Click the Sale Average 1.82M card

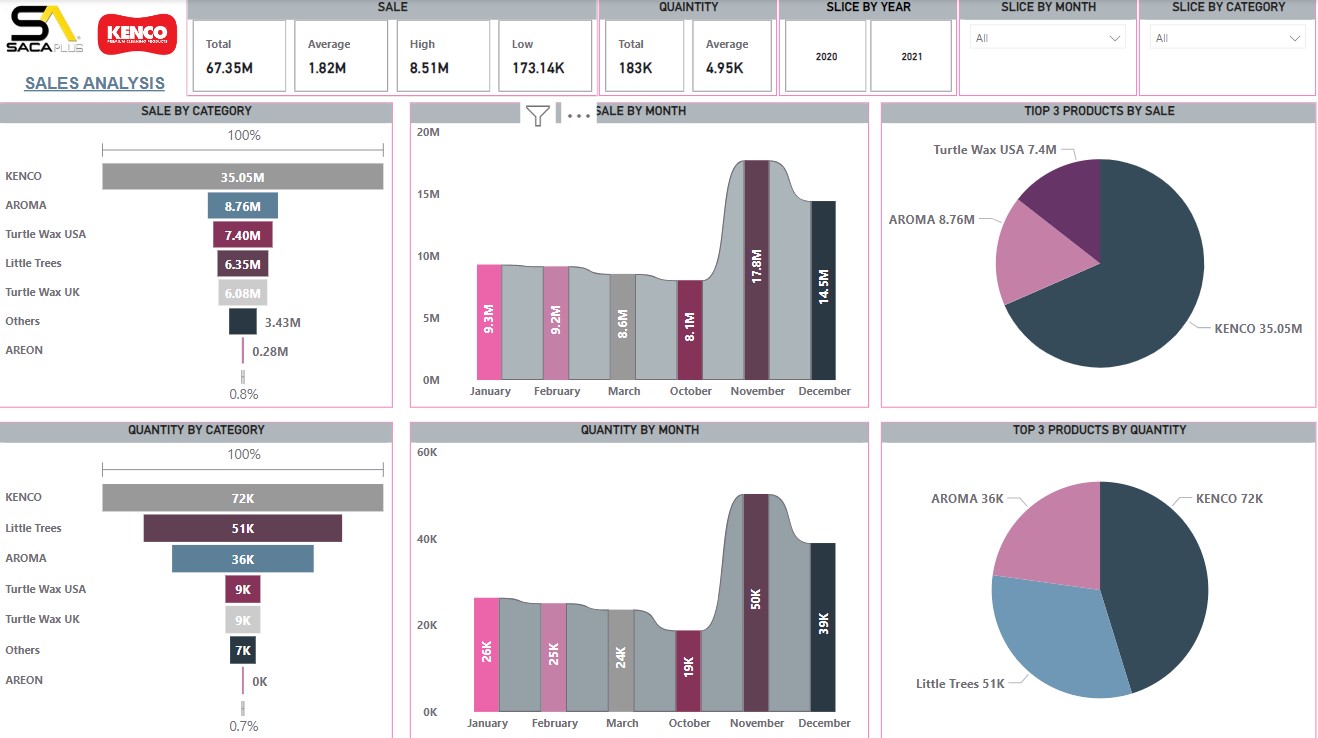(341, 57)
